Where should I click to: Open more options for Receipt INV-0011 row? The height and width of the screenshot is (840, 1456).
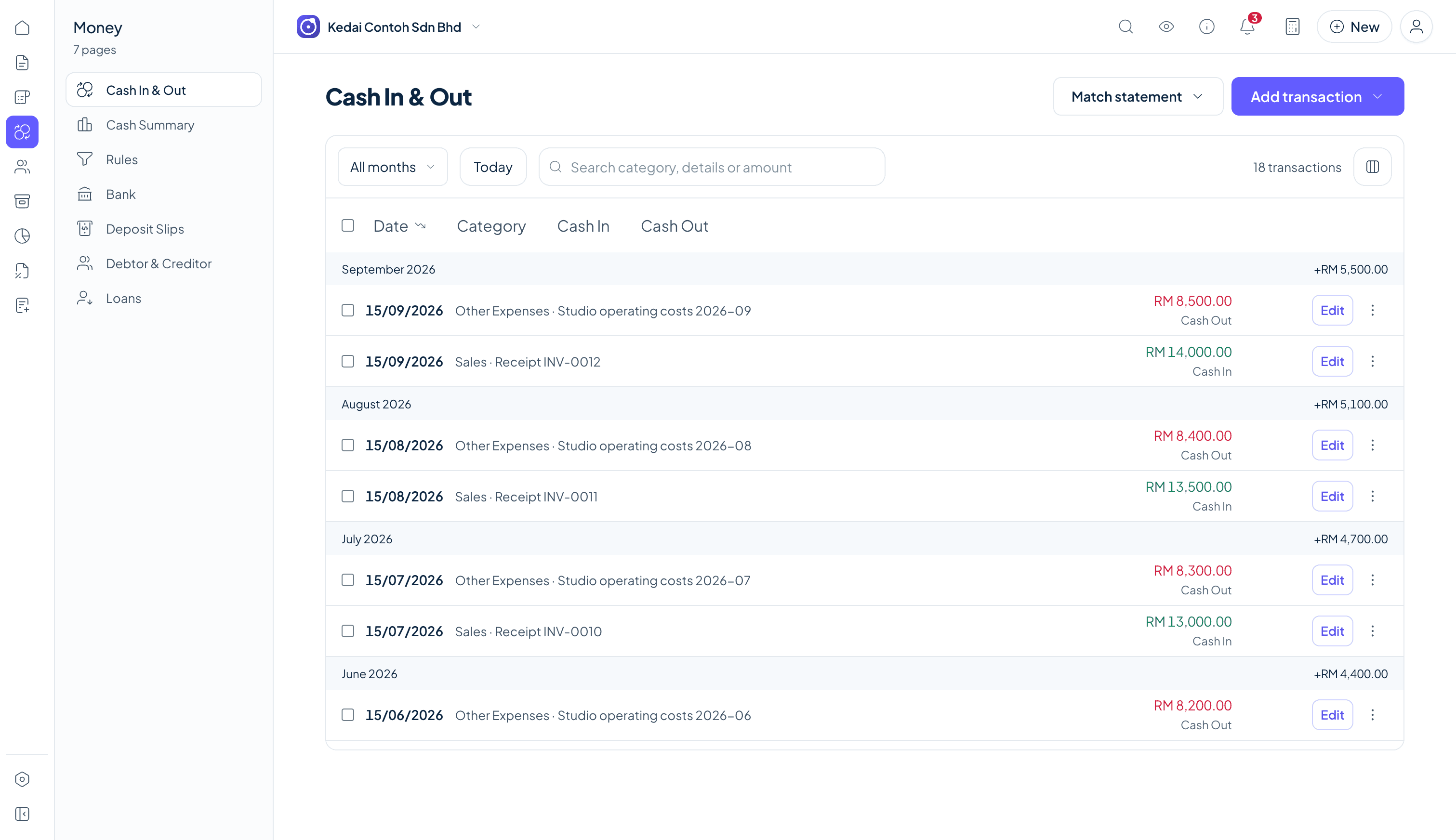coord(1372,496)
